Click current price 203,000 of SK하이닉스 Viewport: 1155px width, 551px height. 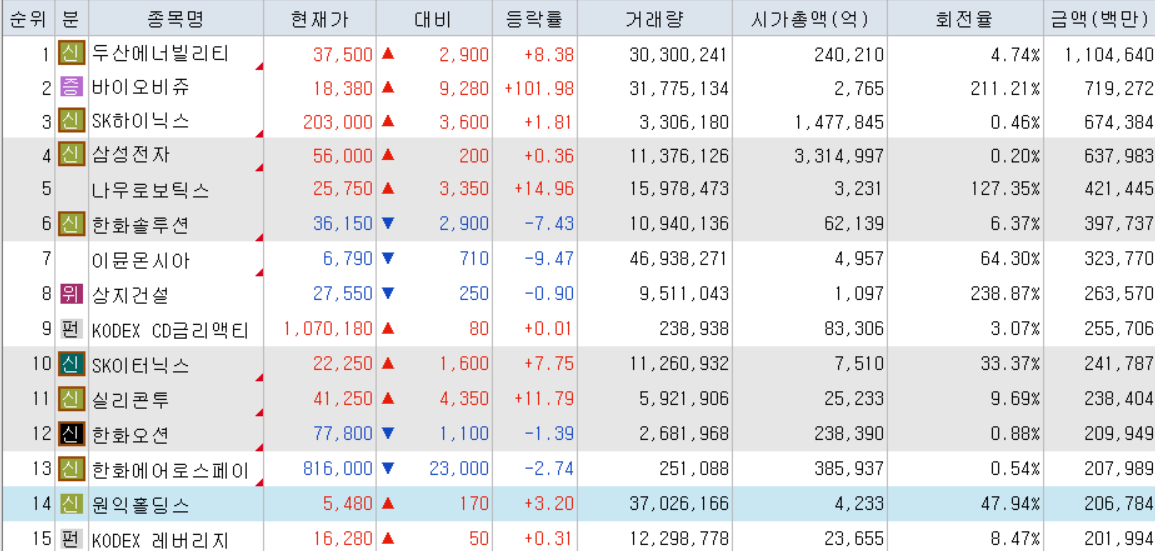point(338,121)
